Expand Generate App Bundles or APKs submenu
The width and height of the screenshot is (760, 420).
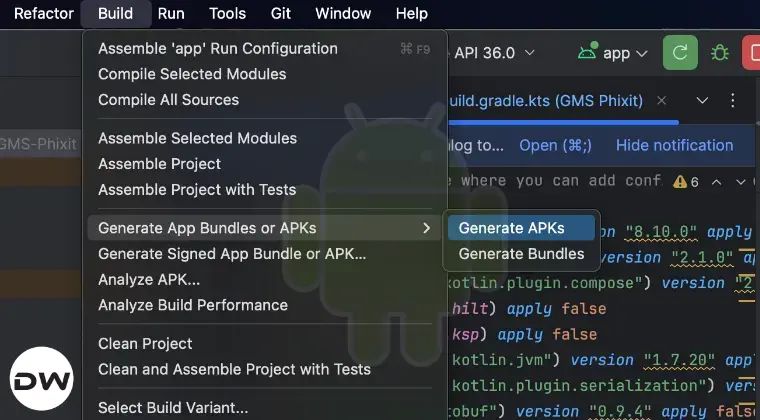(264, 228)
